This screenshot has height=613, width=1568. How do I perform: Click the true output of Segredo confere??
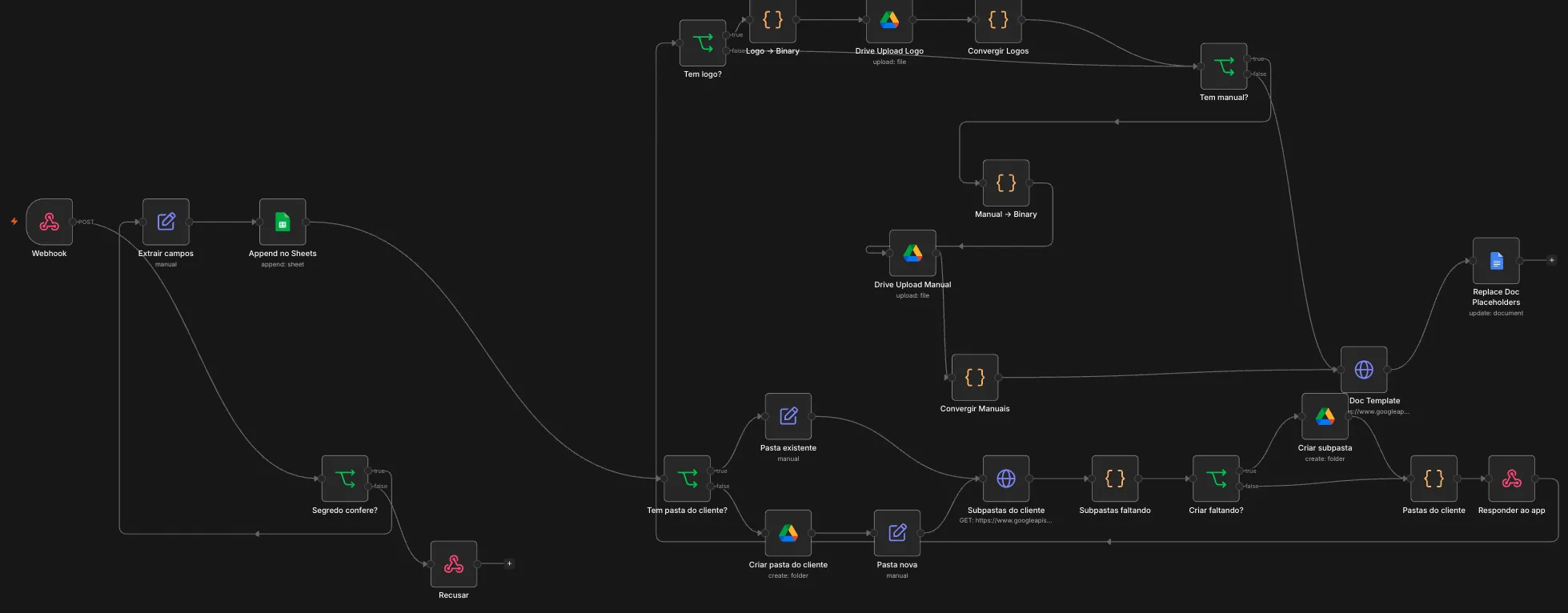[368, 471]
